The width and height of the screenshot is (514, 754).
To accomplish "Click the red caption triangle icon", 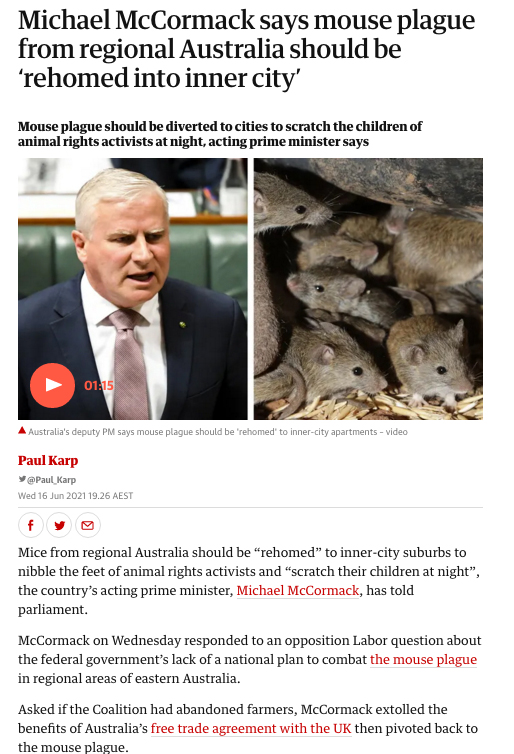I will tap(22, 430).
